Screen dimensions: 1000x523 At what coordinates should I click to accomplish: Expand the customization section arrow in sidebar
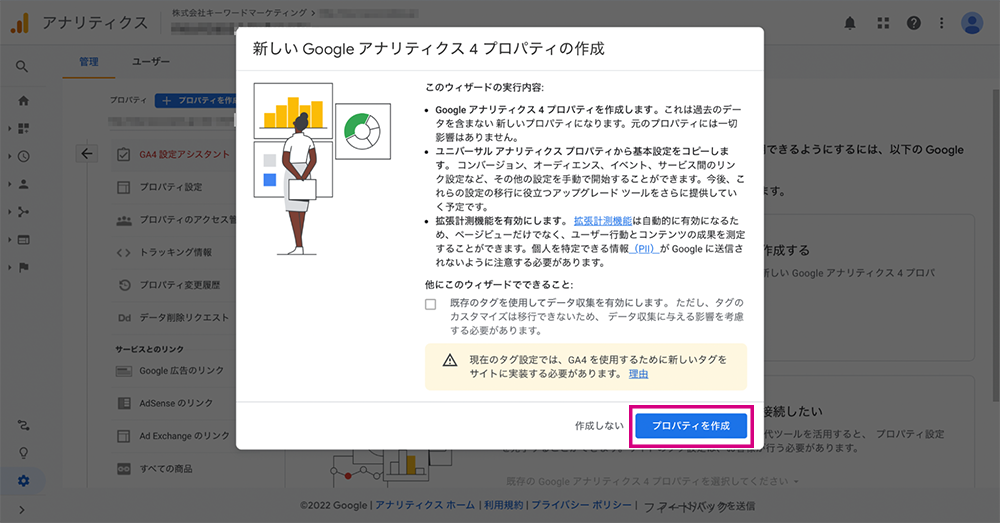(10, 128)
